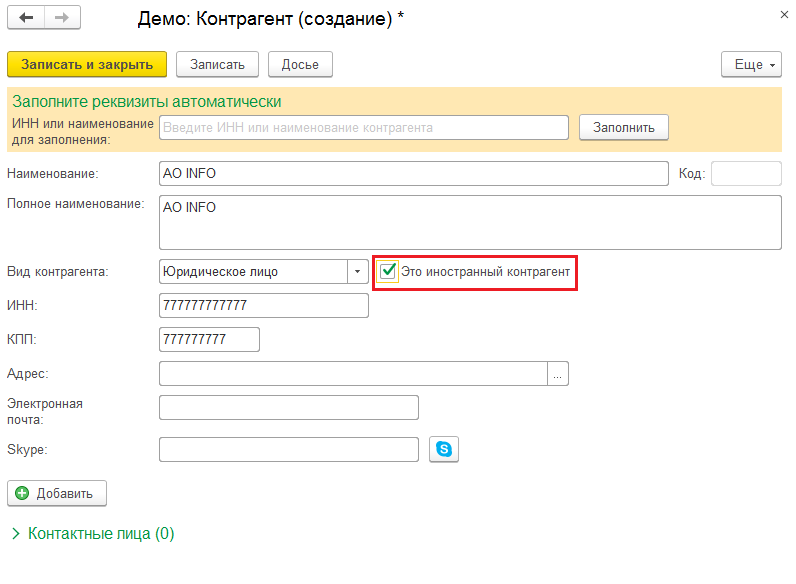Close the Контрагент form with X
Screen dimensions: 796x584
[x=784, y=15]
